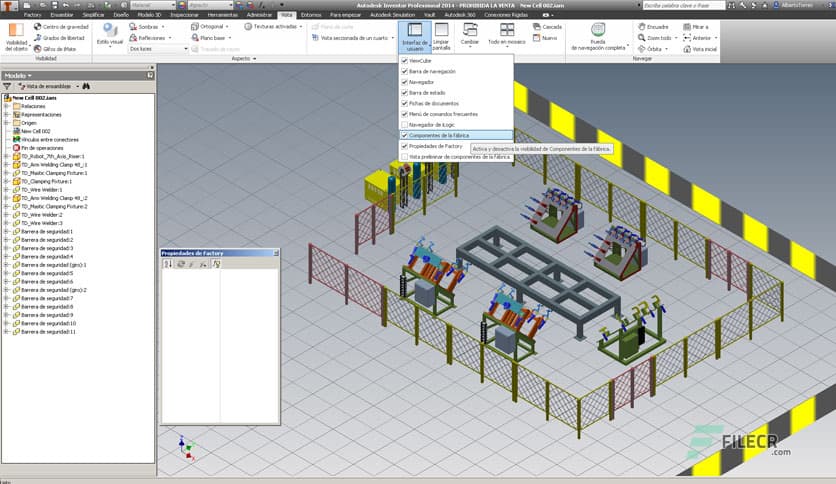This screenshot has height=484, width=836.
Task: Click Texturas activadas icon
Action: 248,27
